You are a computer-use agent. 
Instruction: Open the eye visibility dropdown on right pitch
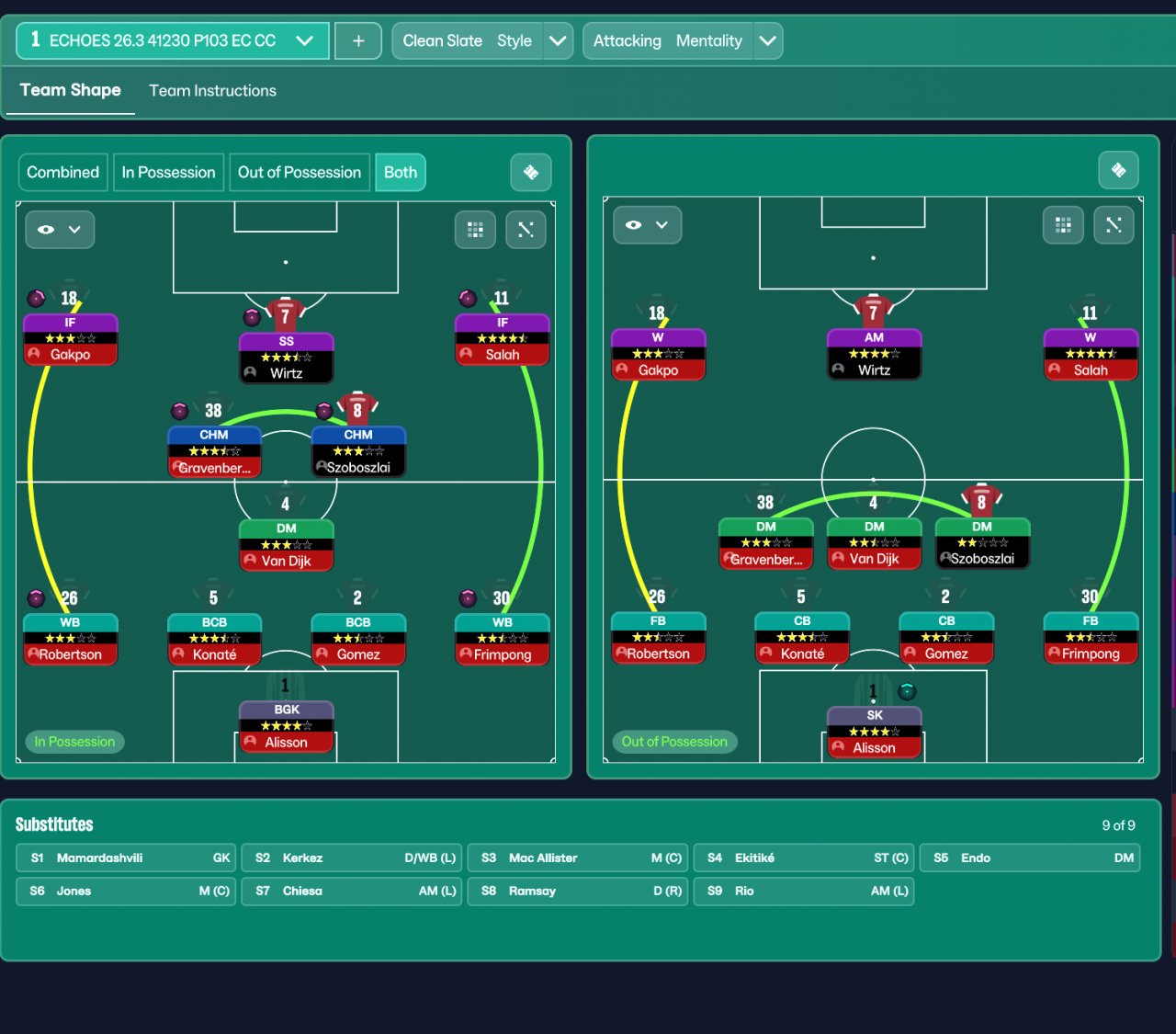648,224
